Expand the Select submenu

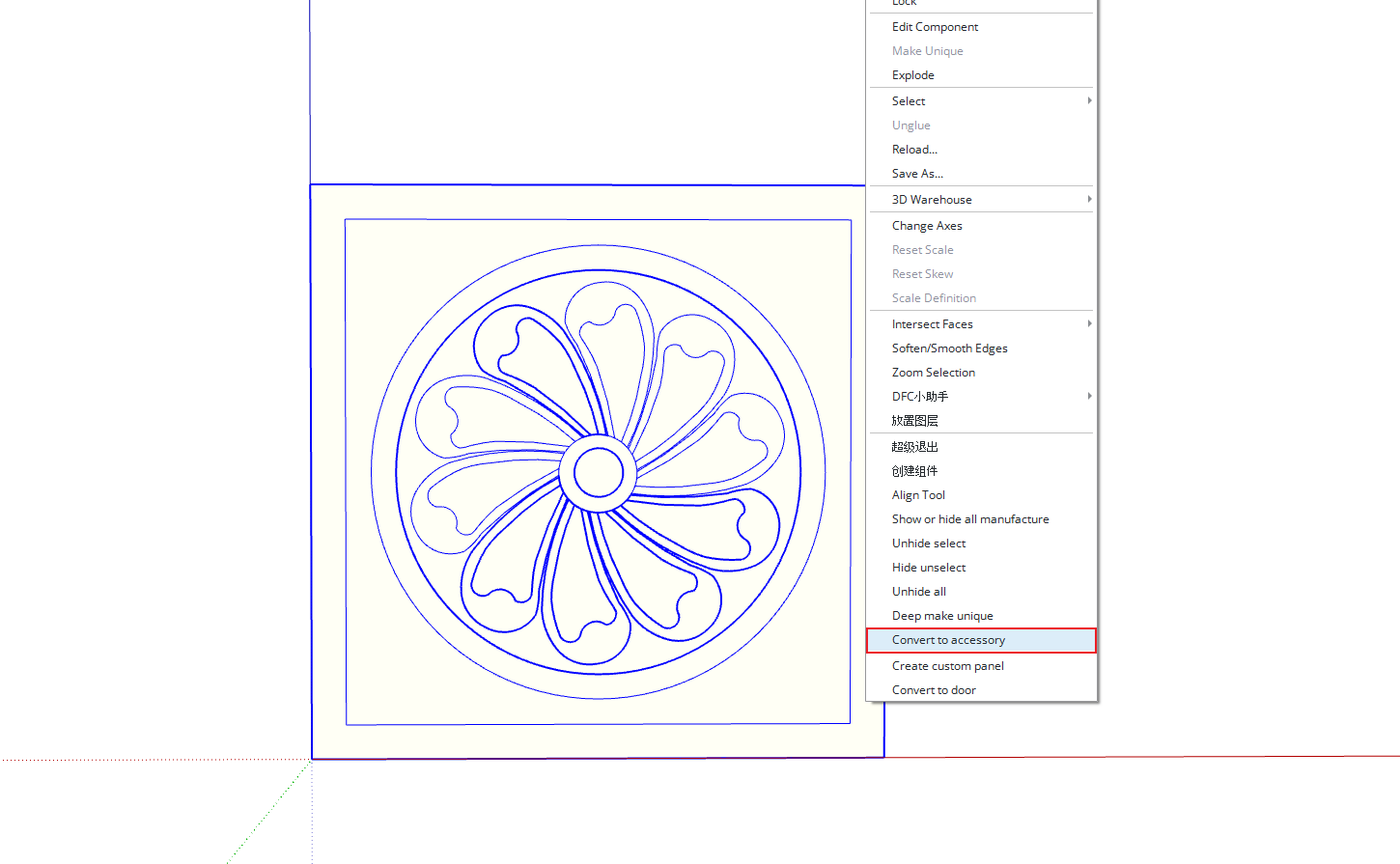(x=909, y=101)
